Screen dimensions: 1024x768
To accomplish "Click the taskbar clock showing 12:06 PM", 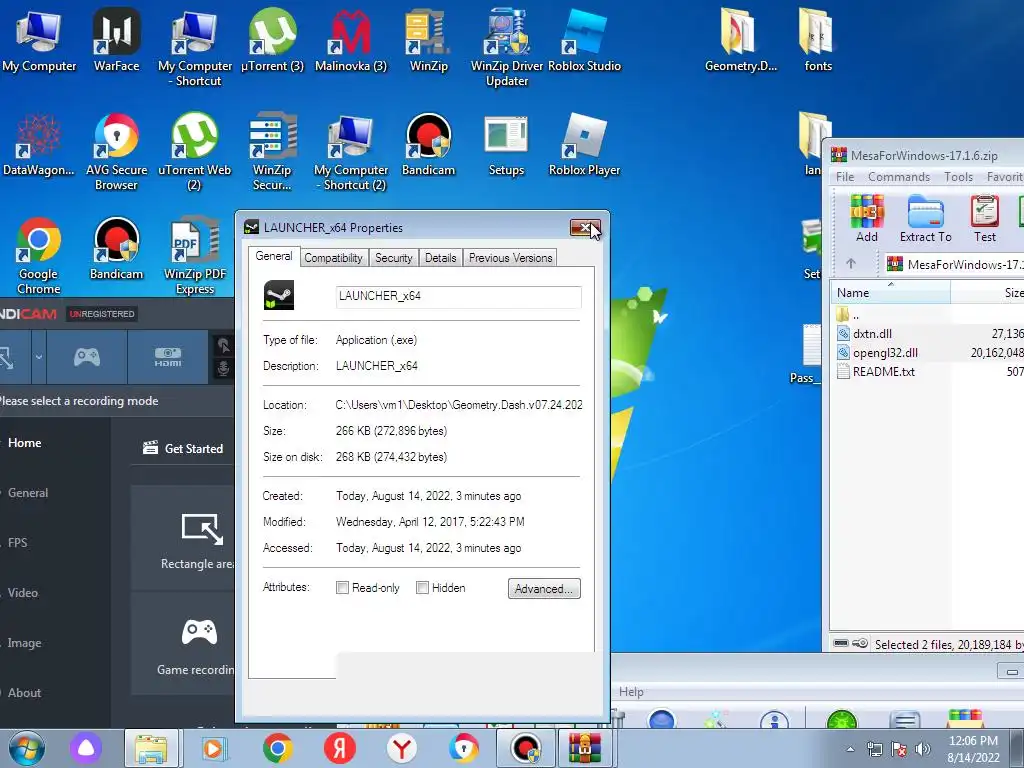I will point(973,749).
